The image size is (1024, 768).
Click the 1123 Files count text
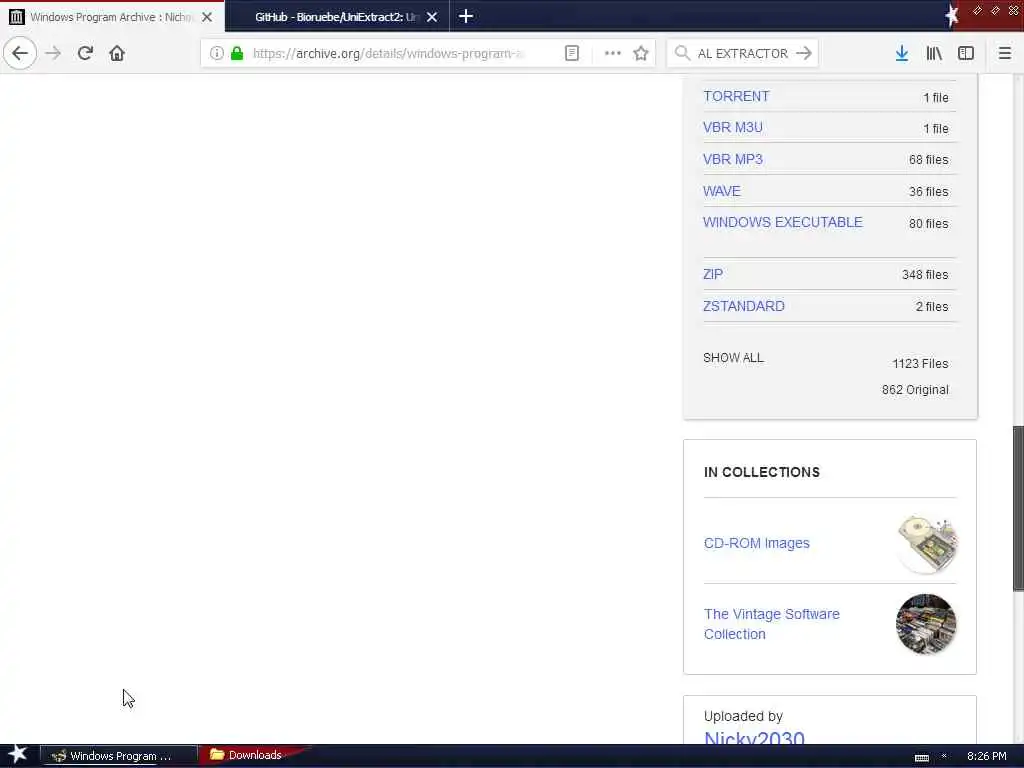click(x=920, y=364)
